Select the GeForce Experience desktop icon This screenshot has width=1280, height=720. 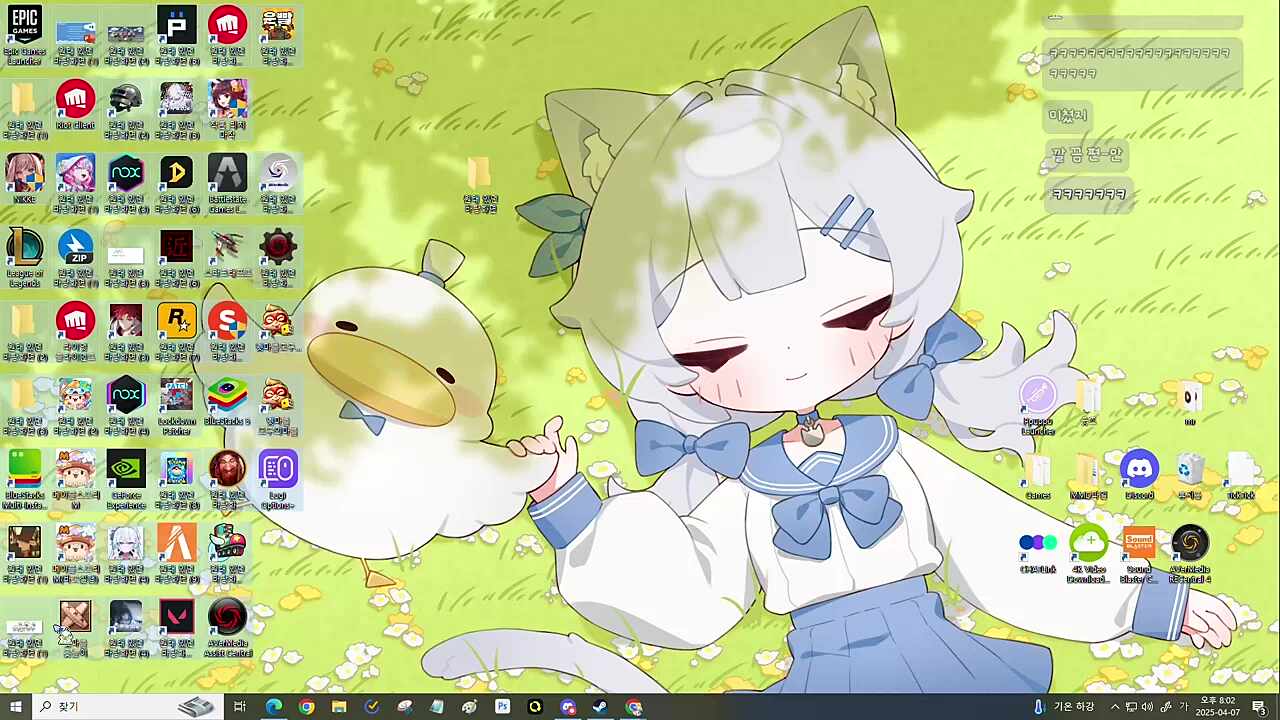pos(126,480)
